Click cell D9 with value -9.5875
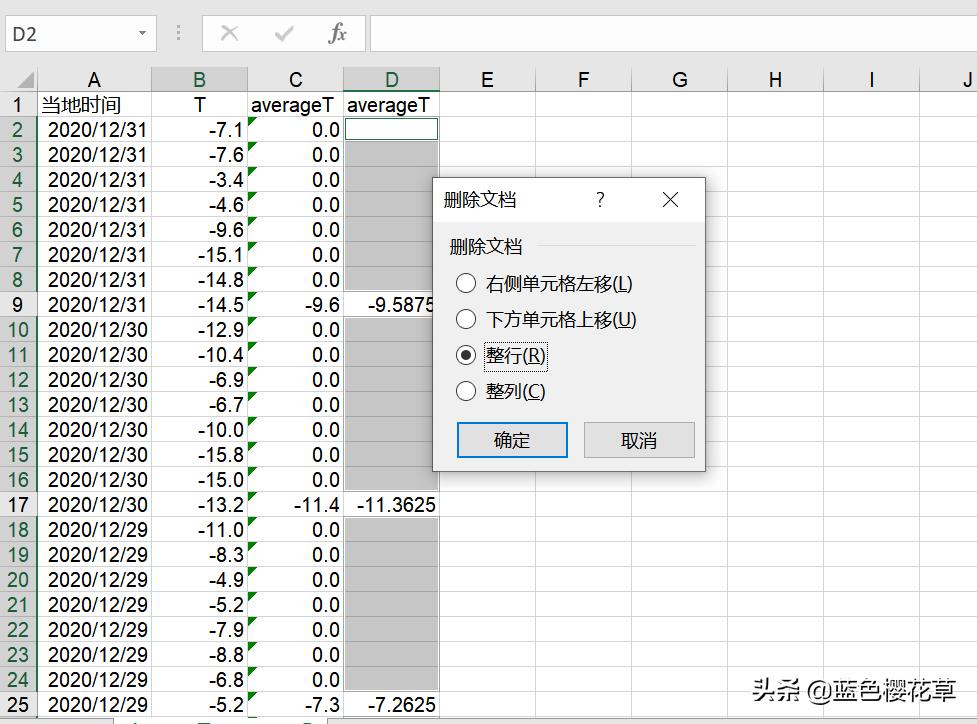977x724 pixels. [389, 305]
